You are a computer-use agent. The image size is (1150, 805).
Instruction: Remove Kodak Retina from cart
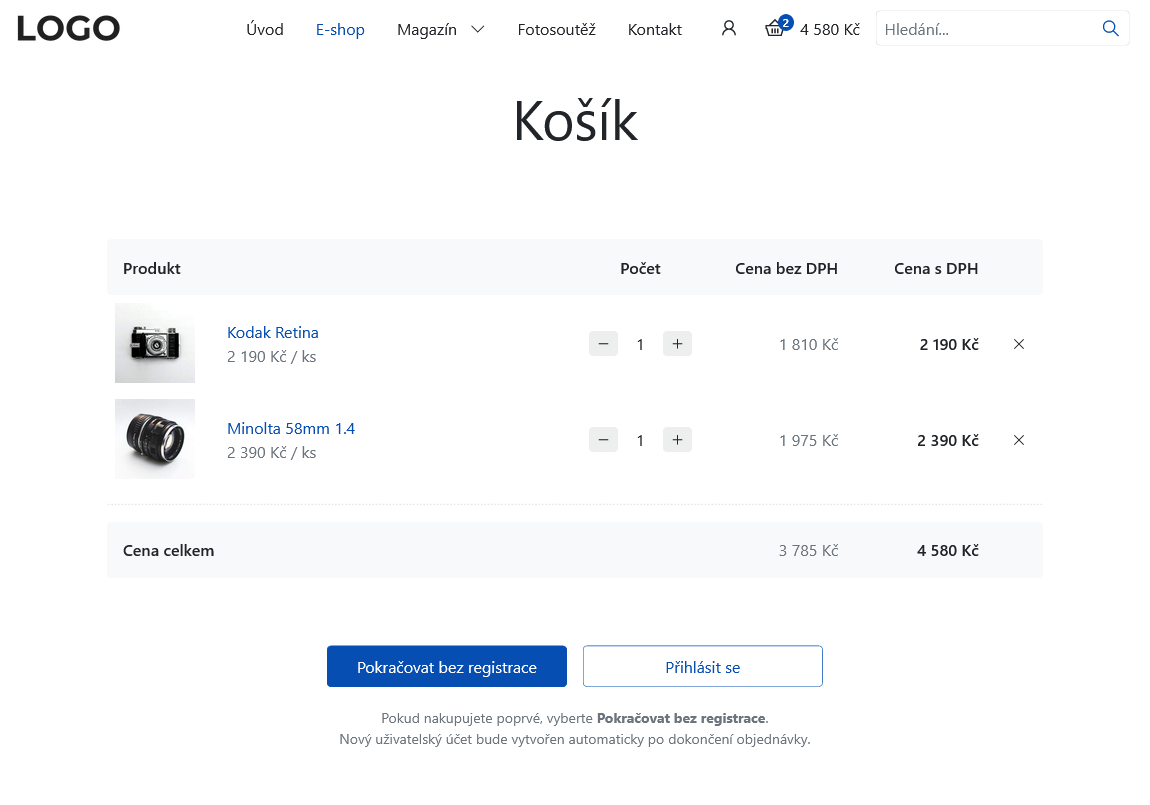(x=1019, y=344)
